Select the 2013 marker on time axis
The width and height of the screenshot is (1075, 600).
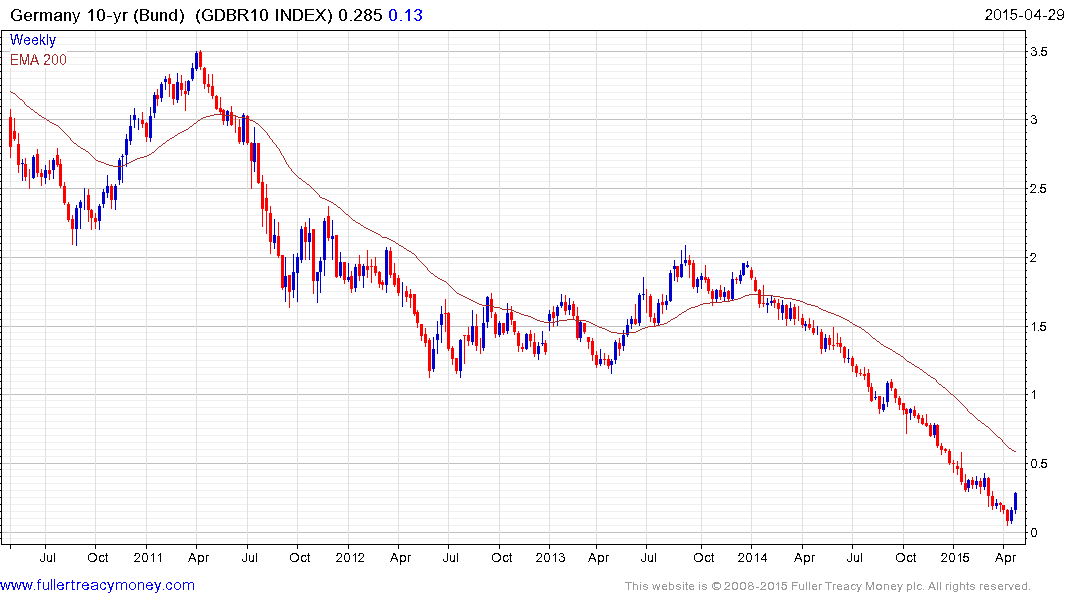click(x=551, y=556)
